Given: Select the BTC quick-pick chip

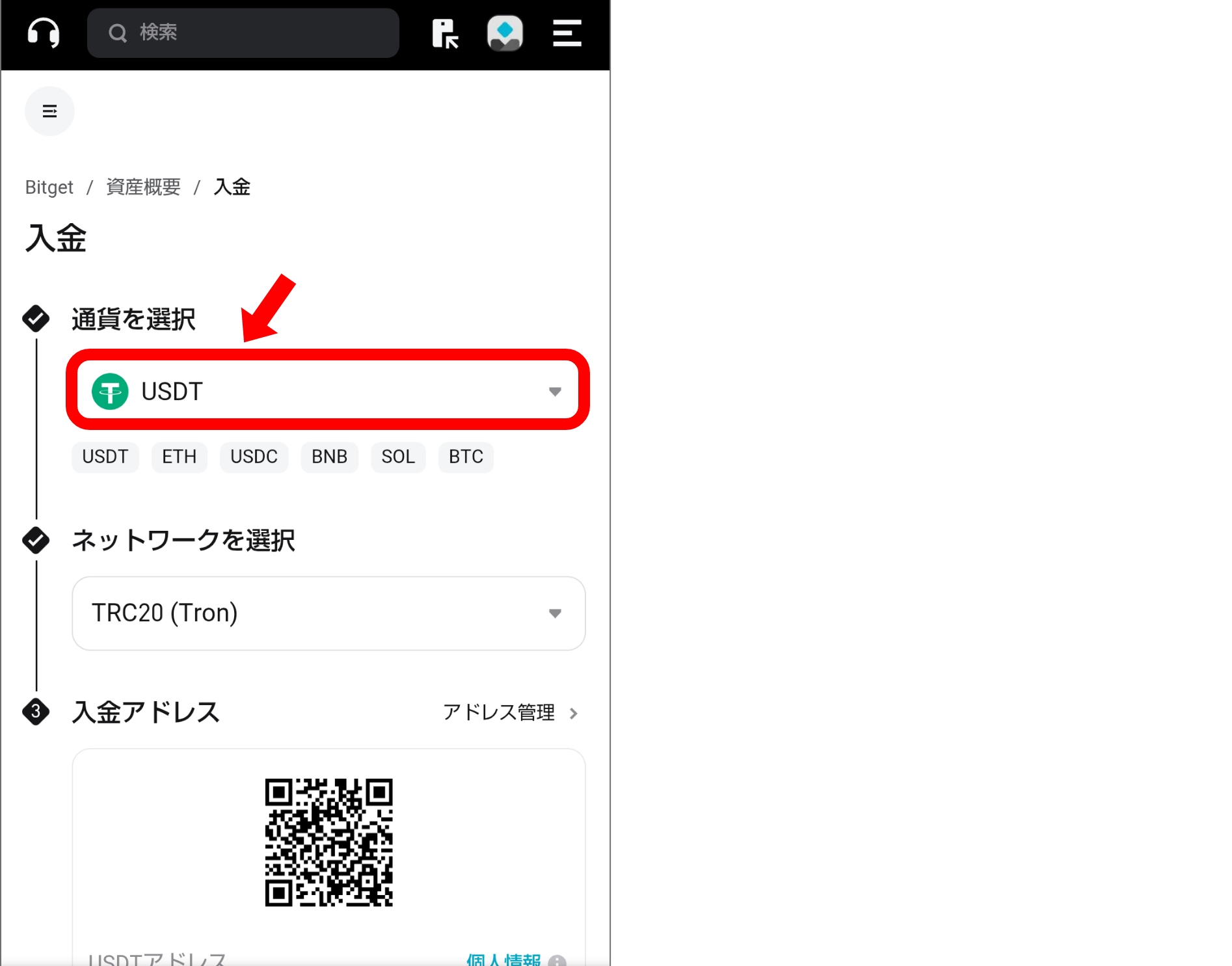Looking at the screenshot, I should [466, 457].
